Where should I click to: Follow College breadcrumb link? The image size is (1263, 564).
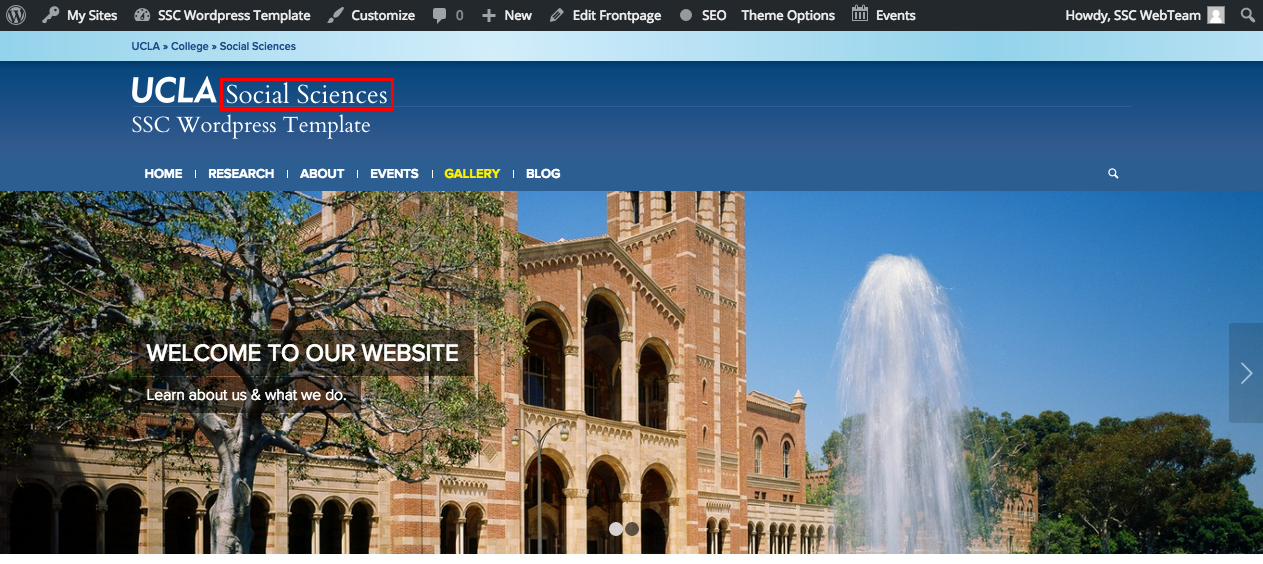190,46
